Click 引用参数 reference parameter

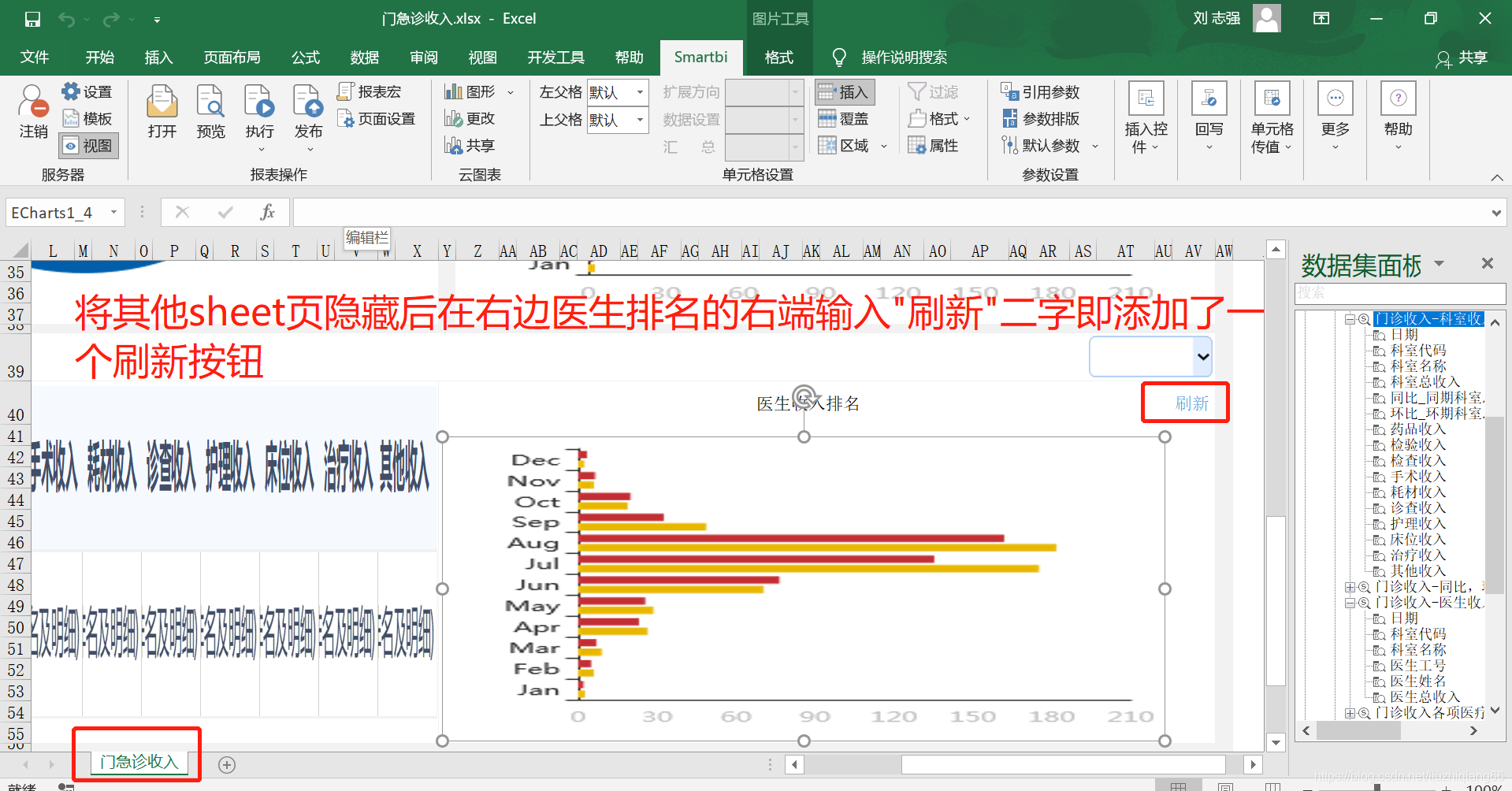click(x=1040, y=92)
